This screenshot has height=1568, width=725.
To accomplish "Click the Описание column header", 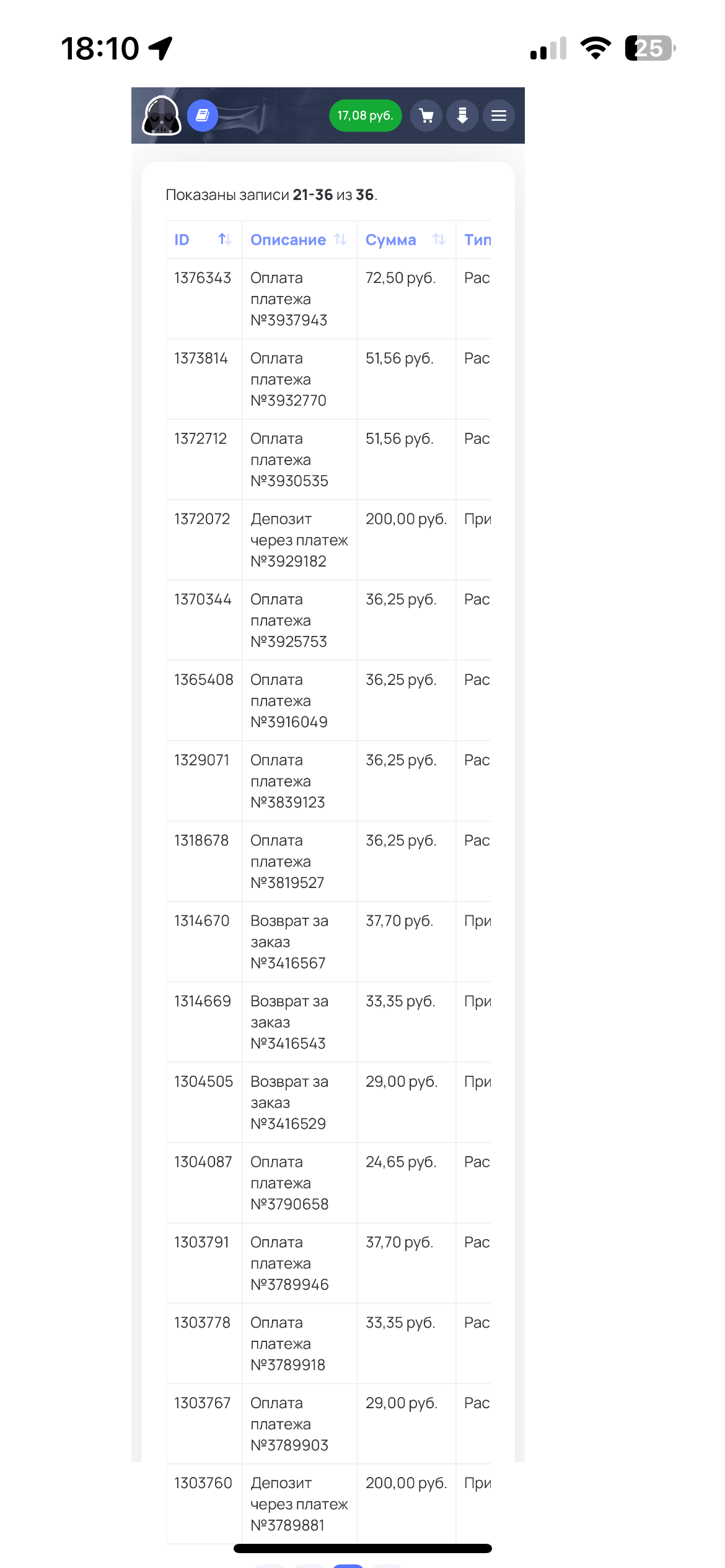I will point(288,240).
